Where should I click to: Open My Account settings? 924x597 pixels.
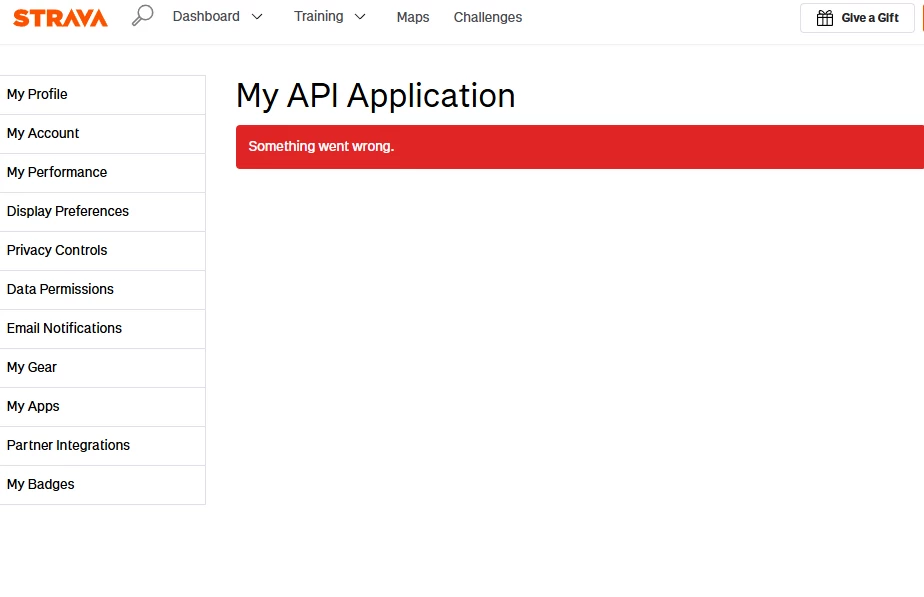(103, 134)
